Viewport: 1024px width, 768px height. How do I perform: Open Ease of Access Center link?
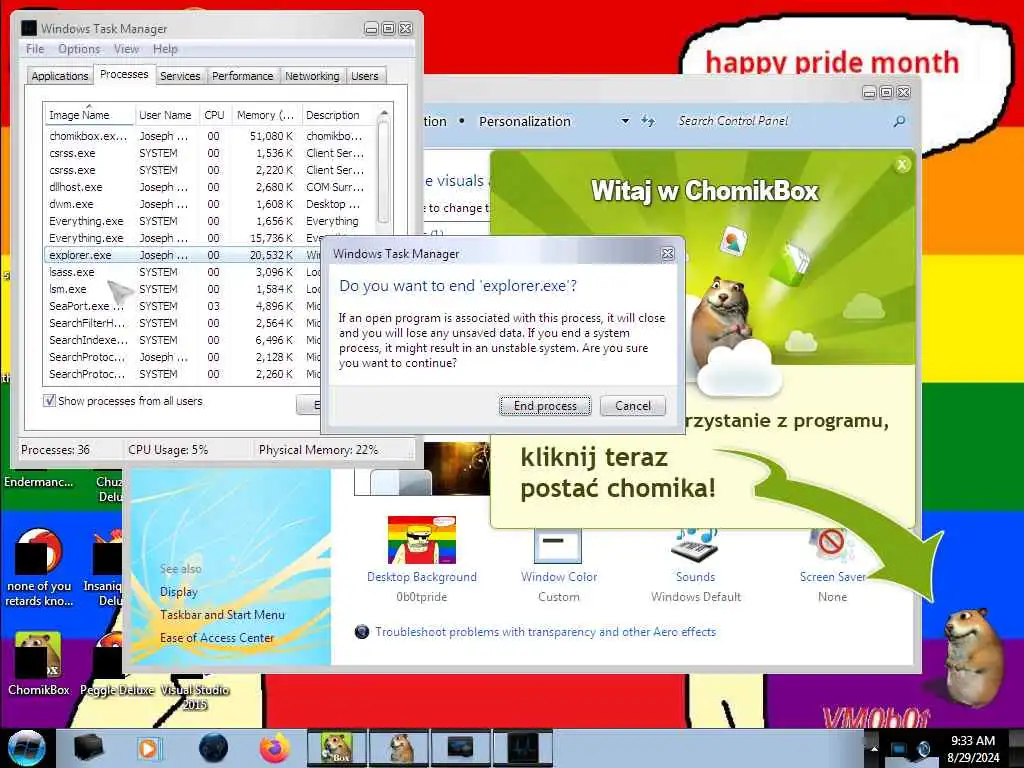(217, 637)
